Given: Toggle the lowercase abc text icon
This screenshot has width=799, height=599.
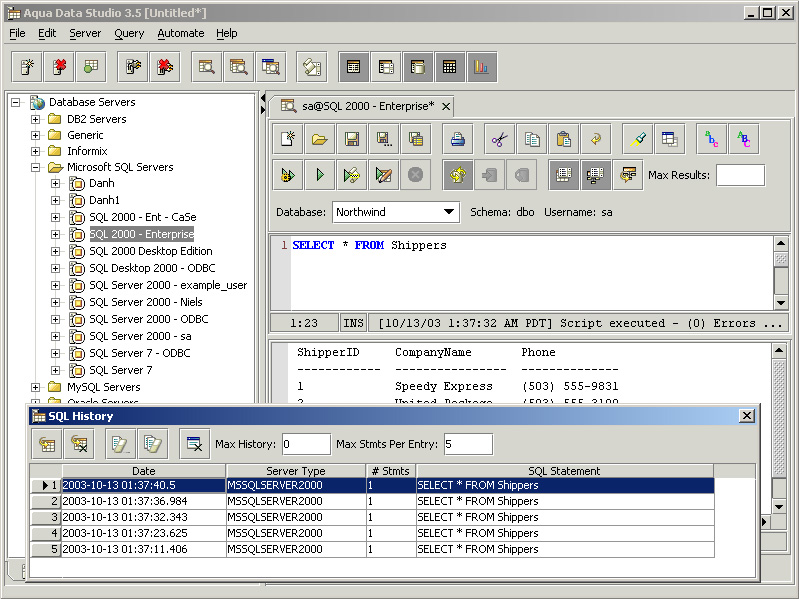Looking at the screenshot, I should click(711, 139).
